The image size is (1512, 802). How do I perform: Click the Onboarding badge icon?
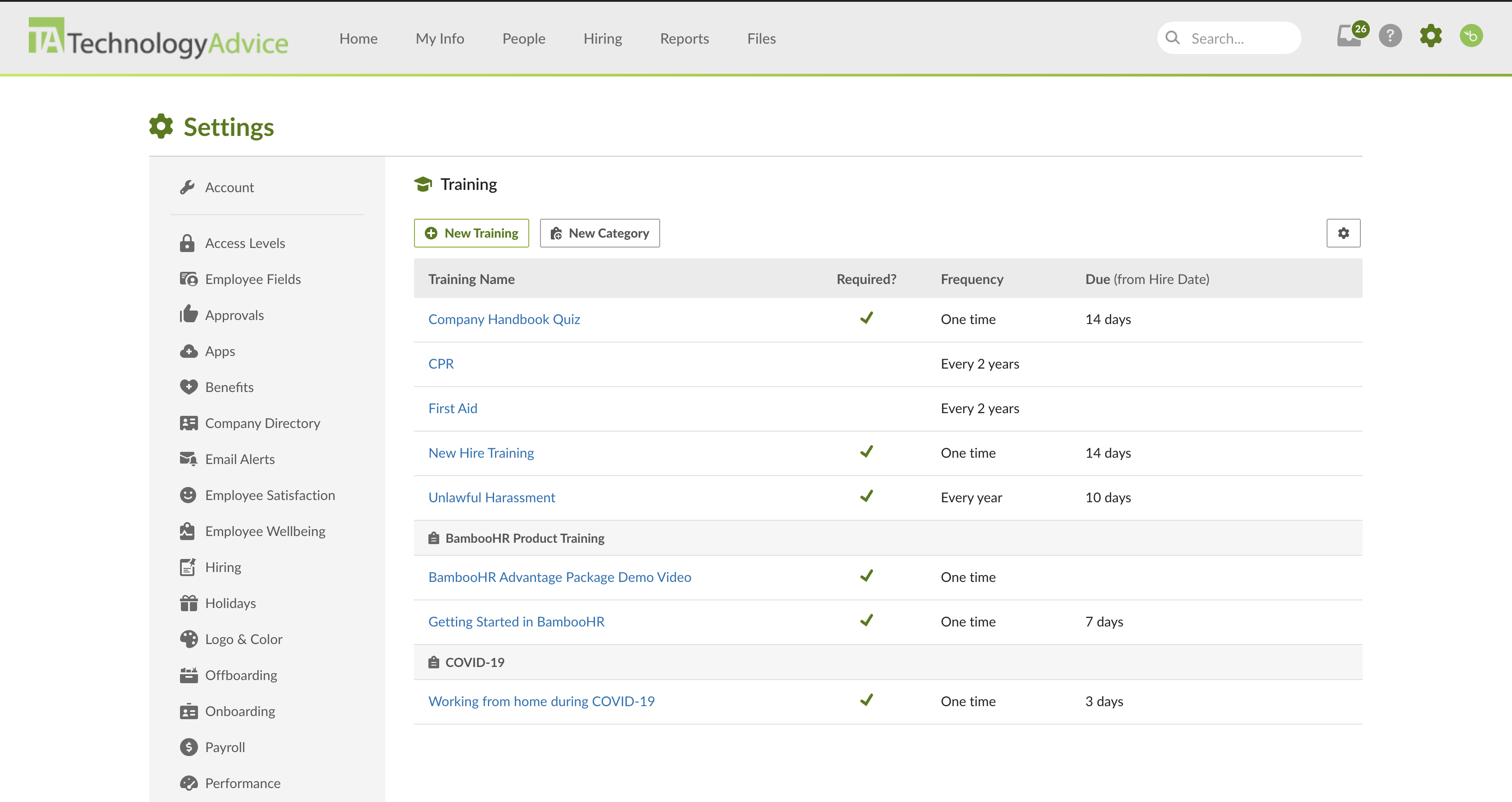[x=189, y=711]
